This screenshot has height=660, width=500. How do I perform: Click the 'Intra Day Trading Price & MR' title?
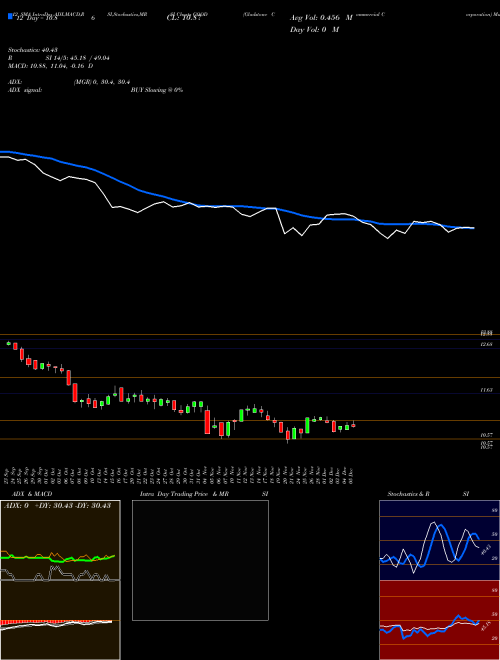[184, 494]
